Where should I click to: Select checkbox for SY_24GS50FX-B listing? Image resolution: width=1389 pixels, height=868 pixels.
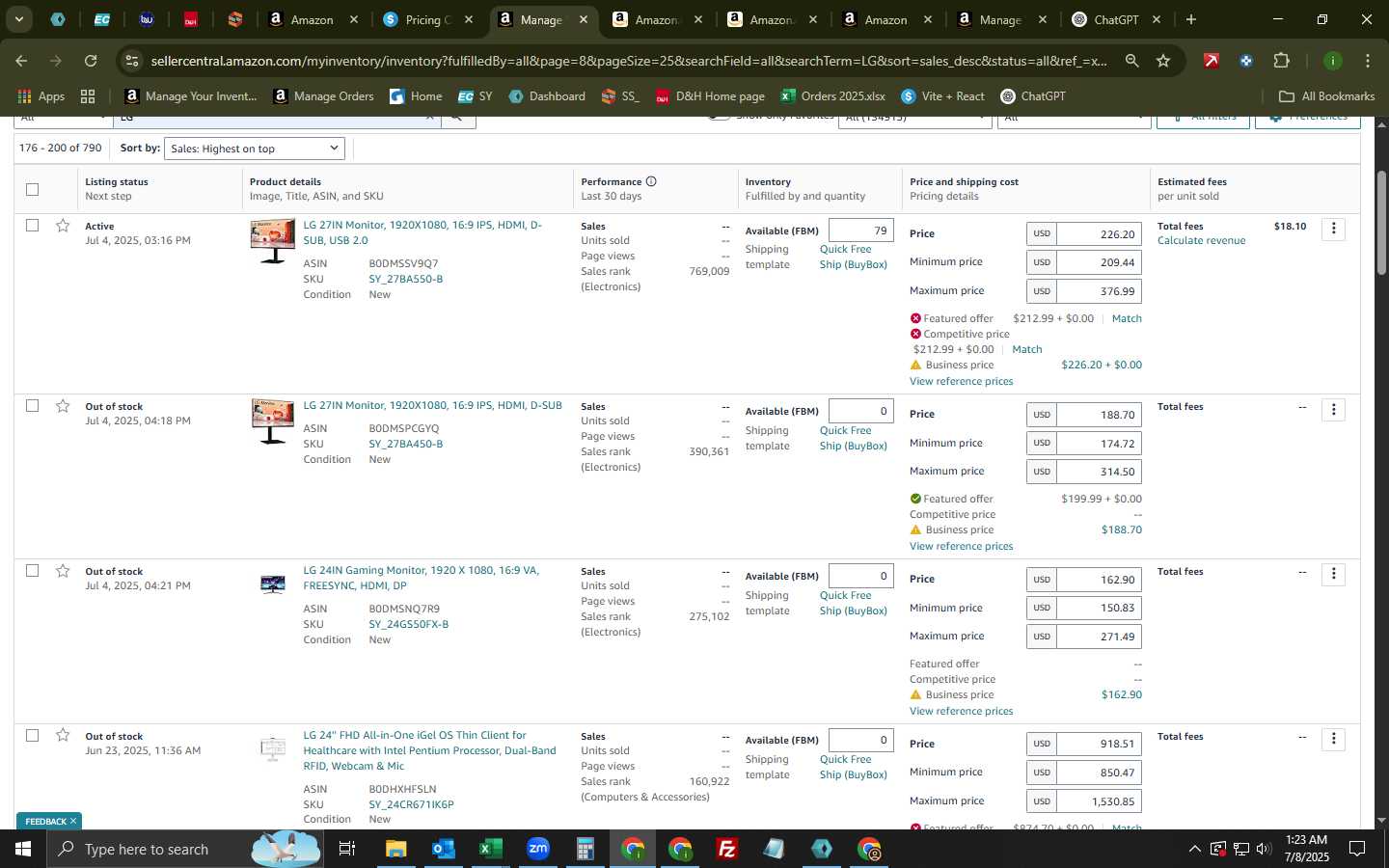click(33, 571)
